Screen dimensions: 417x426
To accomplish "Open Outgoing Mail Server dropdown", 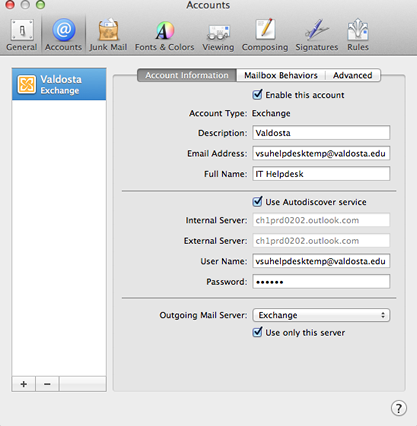I will coord(321,315).
